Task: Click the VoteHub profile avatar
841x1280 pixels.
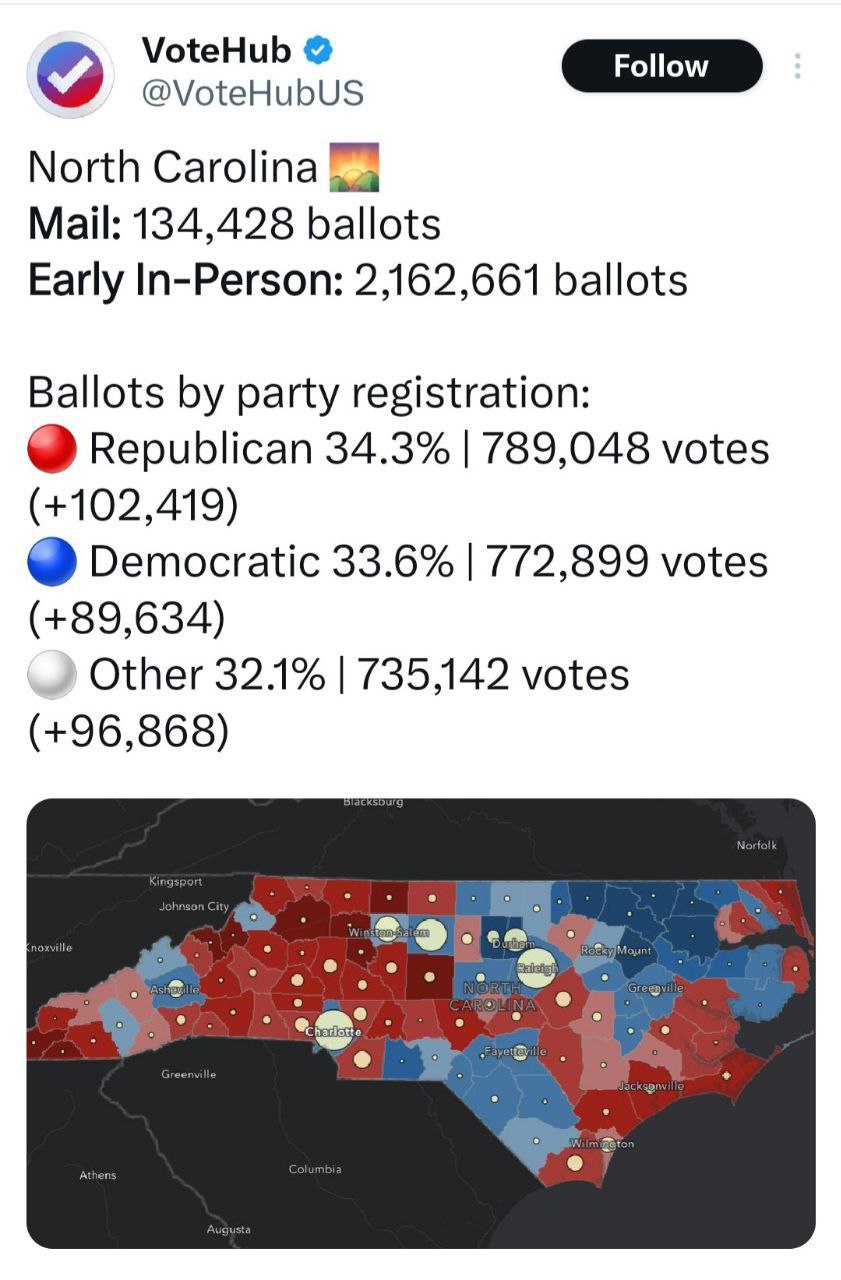Action: pyautogui.click(x=70, y=75)
